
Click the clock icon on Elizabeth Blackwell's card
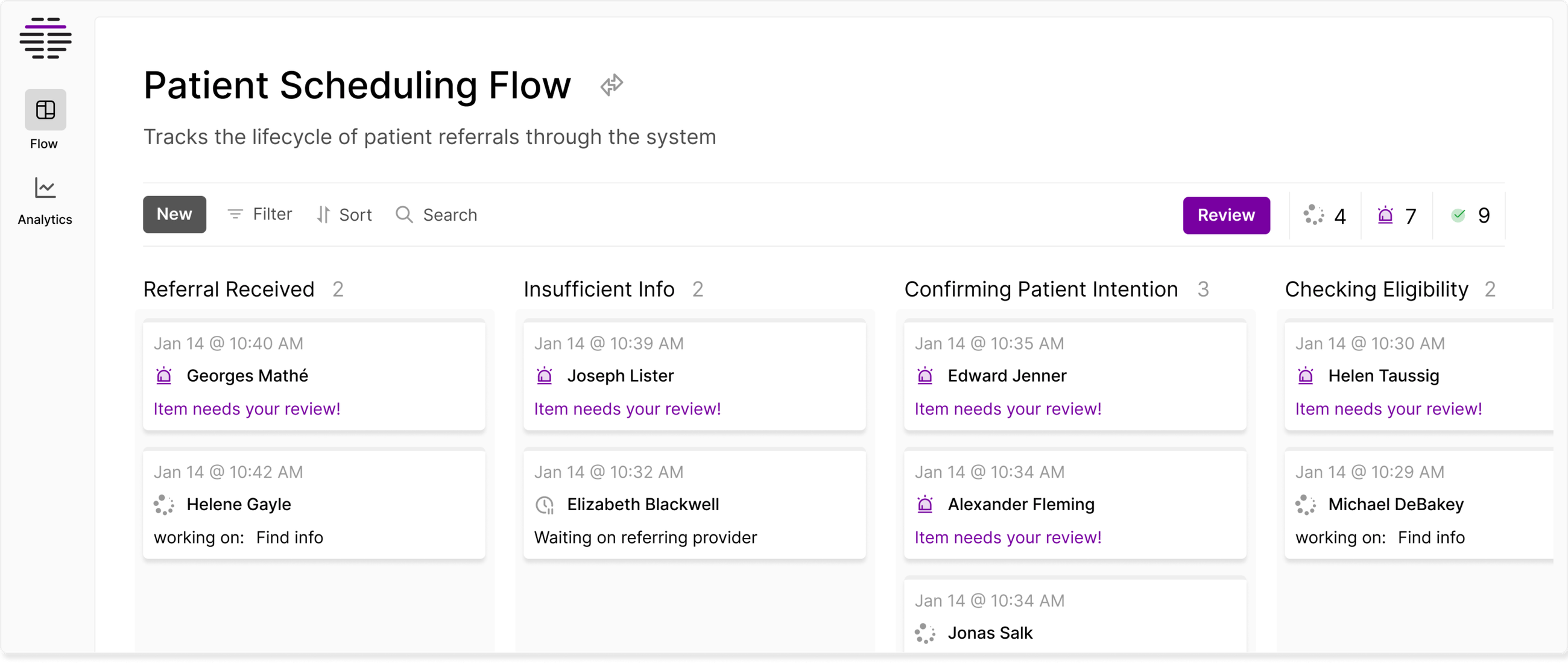544,505
